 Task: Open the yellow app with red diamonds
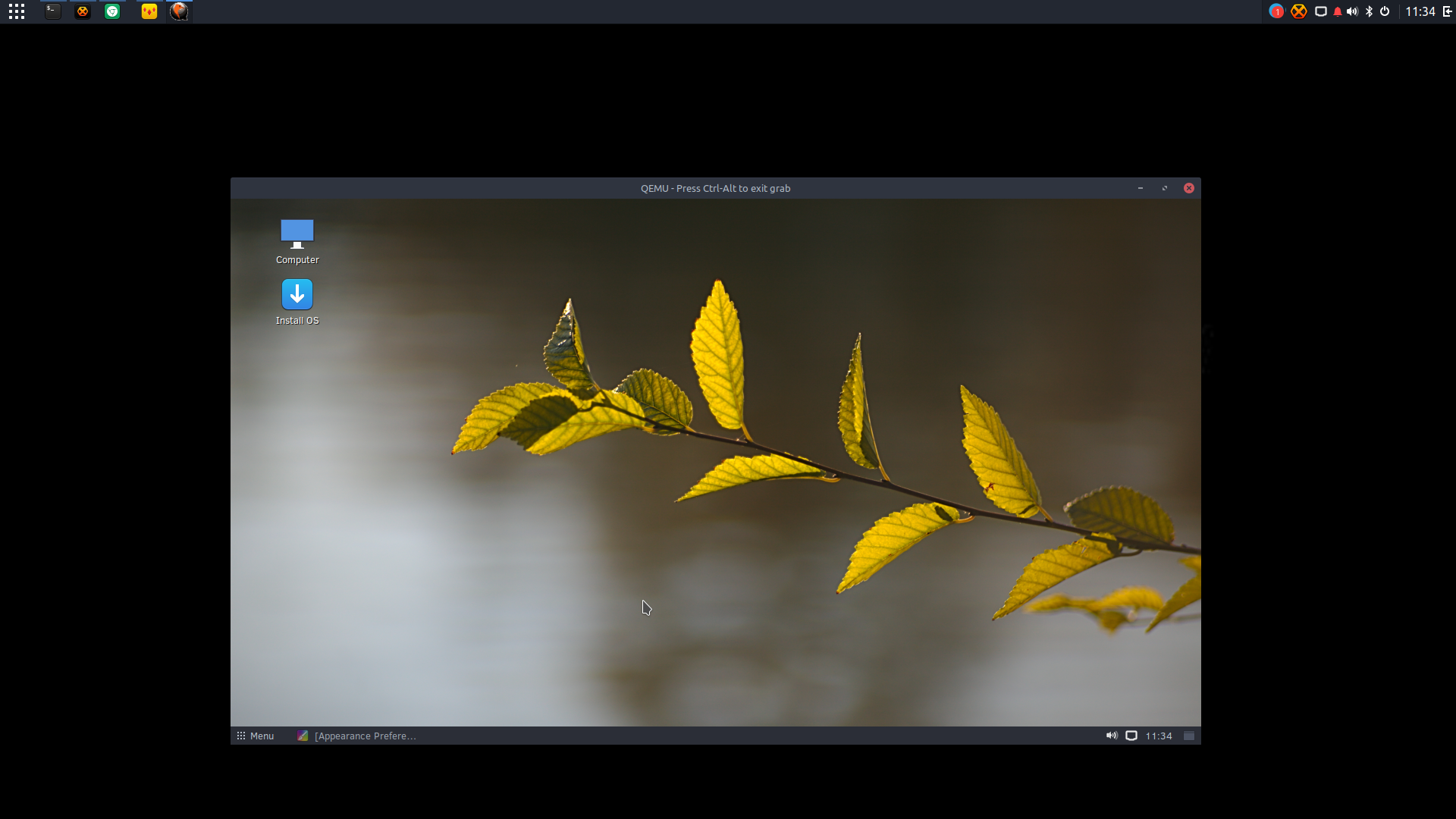pyautogui.click(x=149, y=11)
